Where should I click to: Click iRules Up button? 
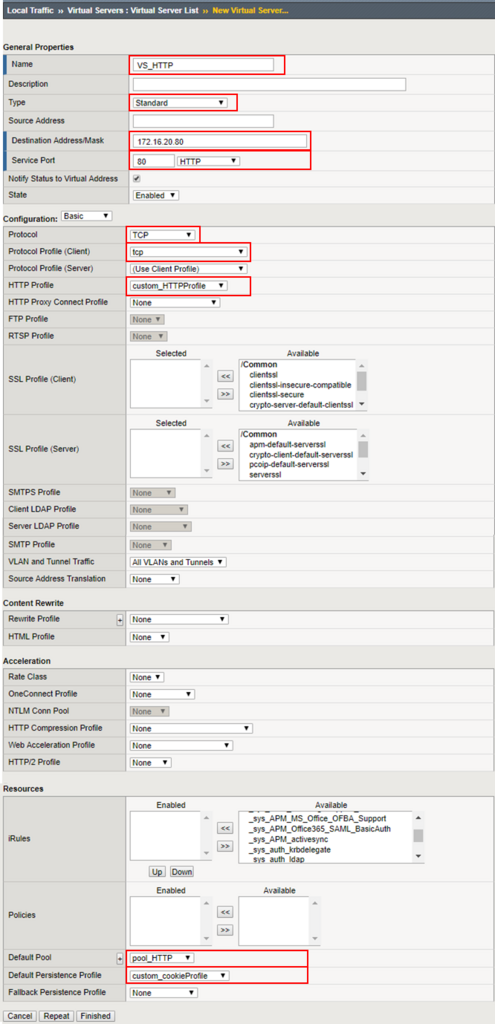click(x=157, y=872)
